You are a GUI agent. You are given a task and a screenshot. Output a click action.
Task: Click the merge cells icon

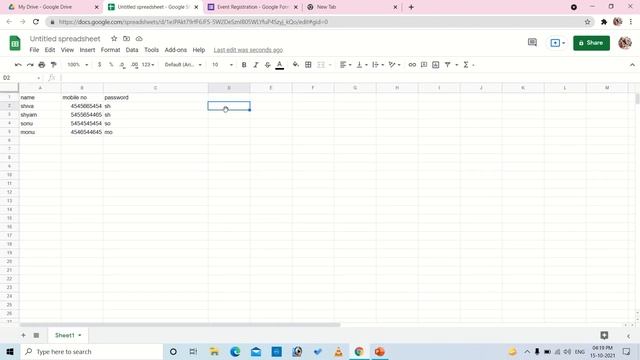321,65
